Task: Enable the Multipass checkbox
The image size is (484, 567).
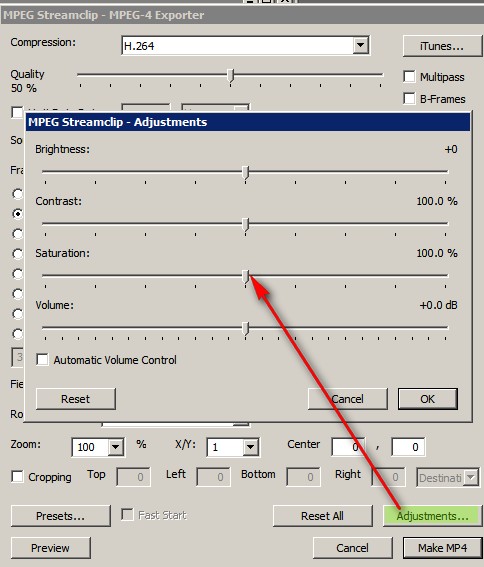Action: [409, 76]
